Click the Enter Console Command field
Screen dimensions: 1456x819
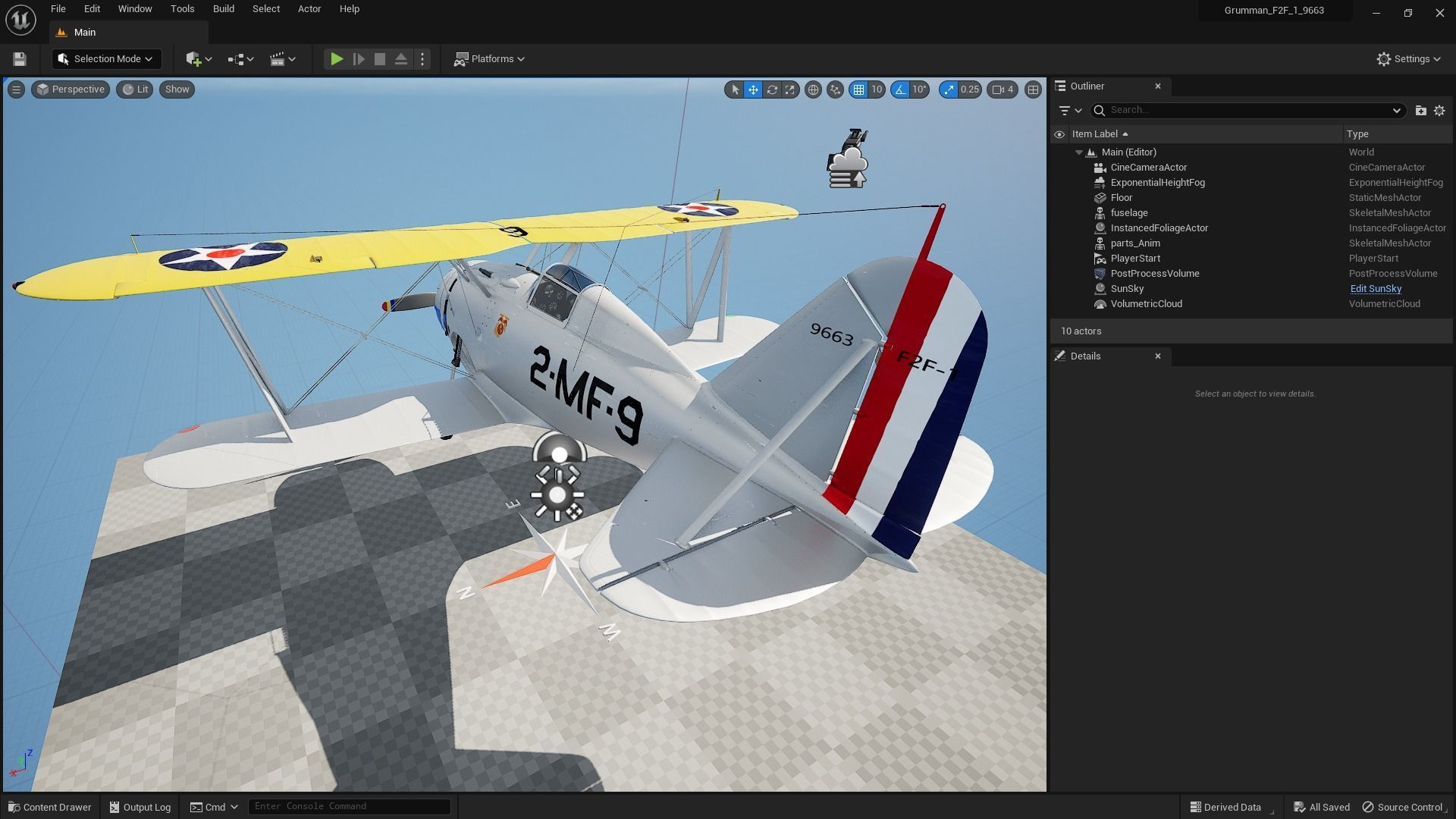point(350,806)
